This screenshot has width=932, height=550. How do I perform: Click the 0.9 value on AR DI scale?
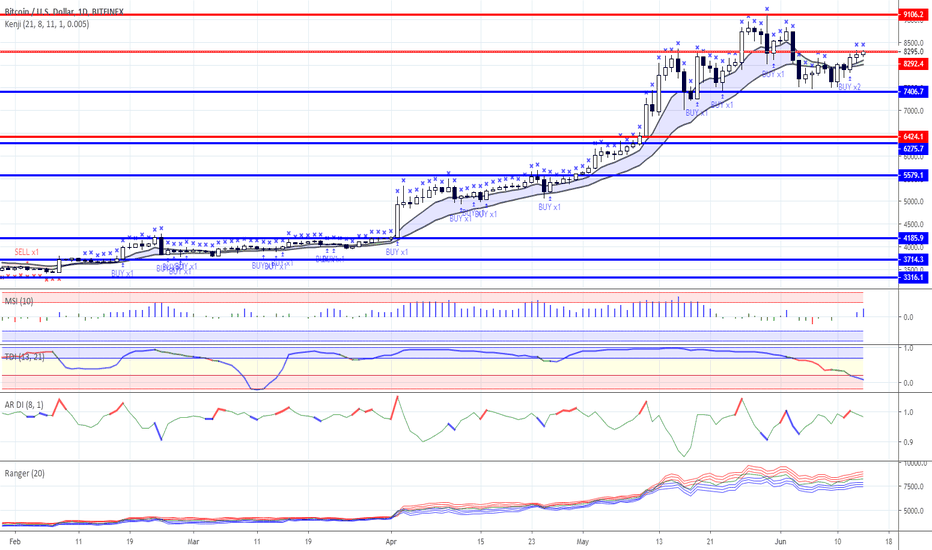908,442
